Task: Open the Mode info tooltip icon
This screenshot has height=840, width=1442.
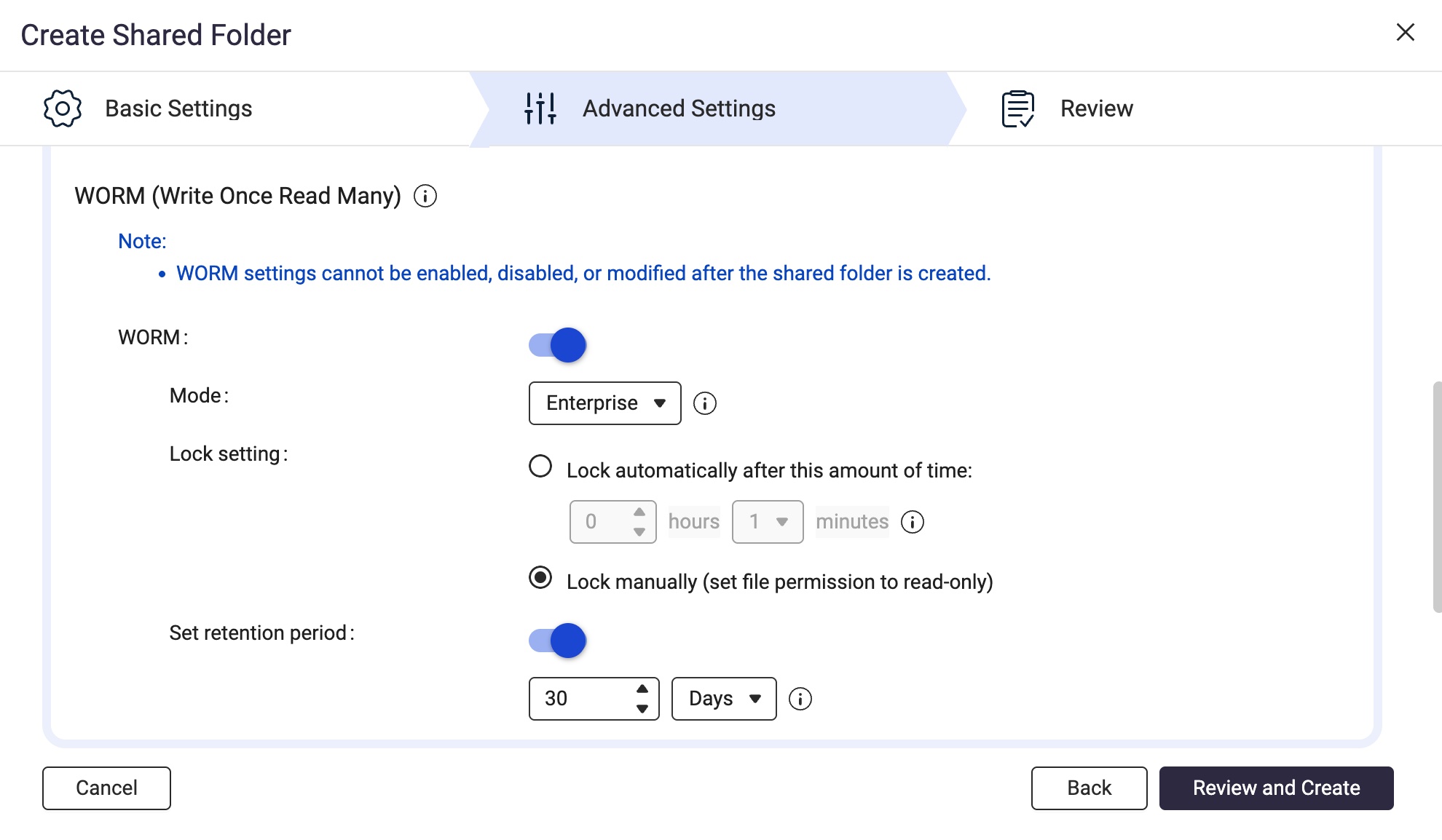Action: pyautogui.click(x=704, y=403)
